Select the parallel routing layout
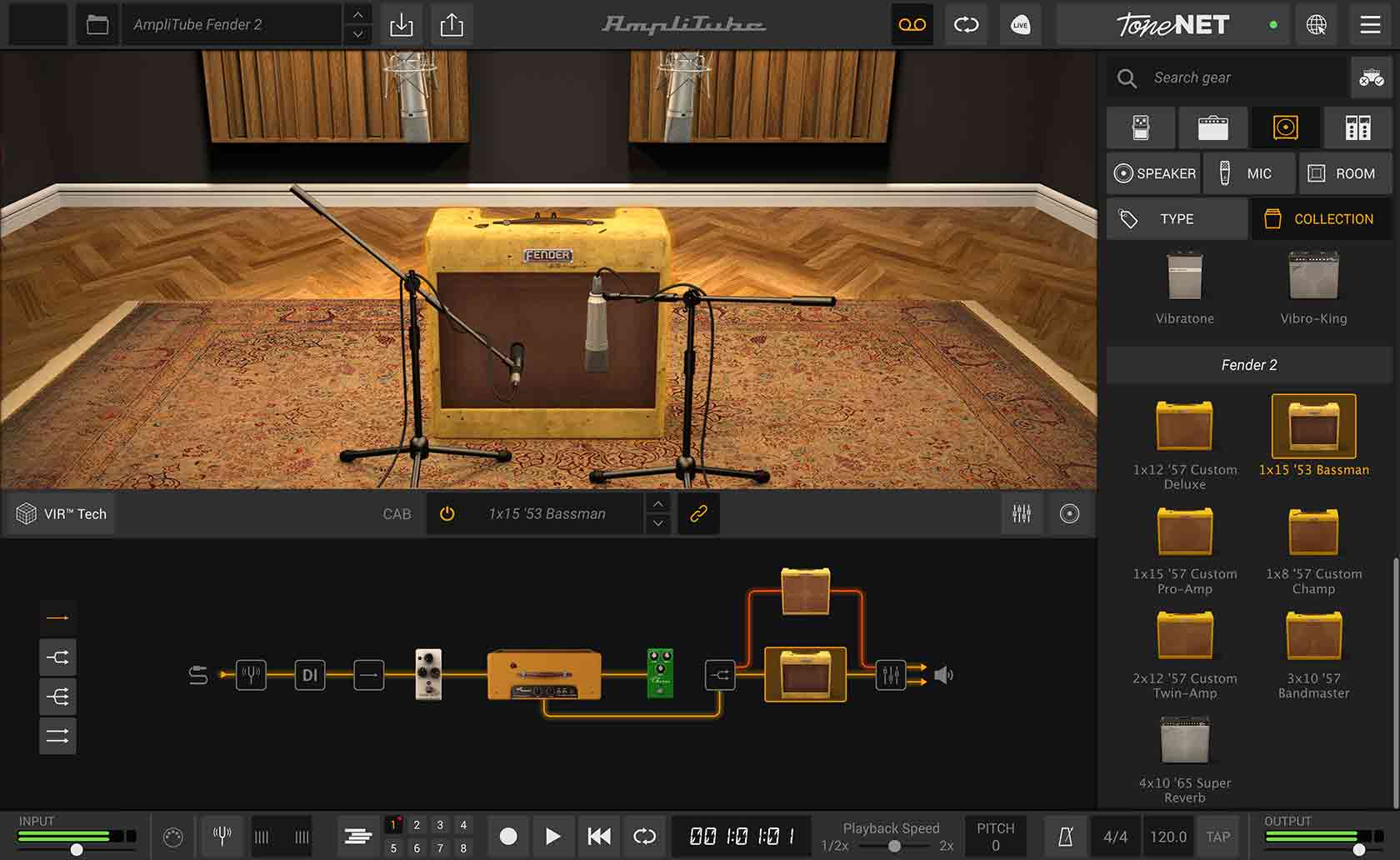Viewport: 1400px width, 860px height. click(57, 736)
